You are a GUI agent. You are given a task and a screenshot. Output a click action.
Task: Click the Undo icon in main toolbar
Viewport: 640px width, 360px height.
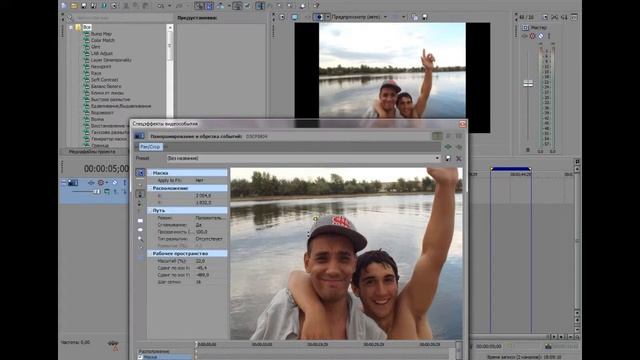[x=160, y=6]
